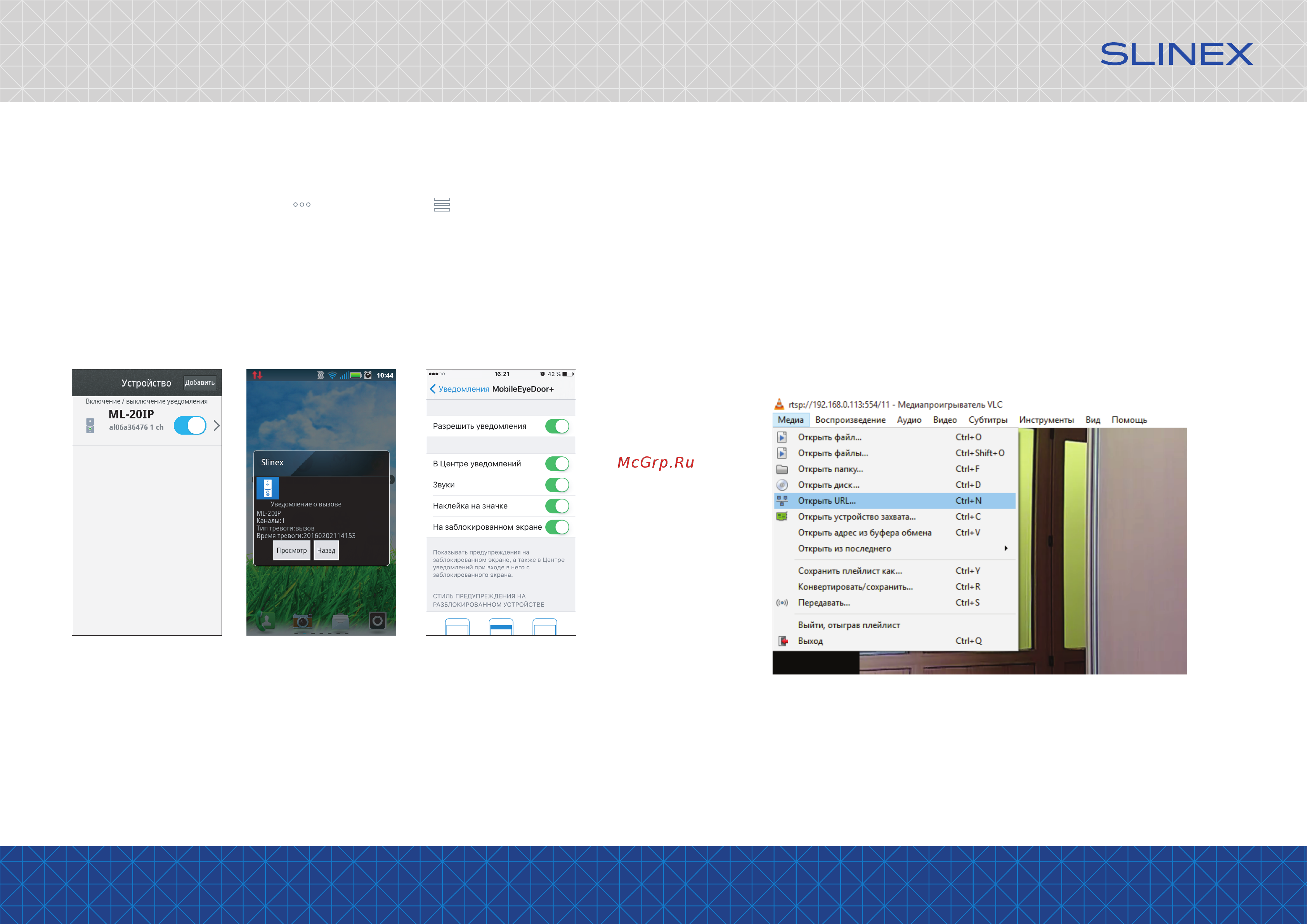The width and height of the screenshot is (1307, 924).
Task: Select the first alert style thumbnail
Action: pyautogui.click(x=457, y=627)
